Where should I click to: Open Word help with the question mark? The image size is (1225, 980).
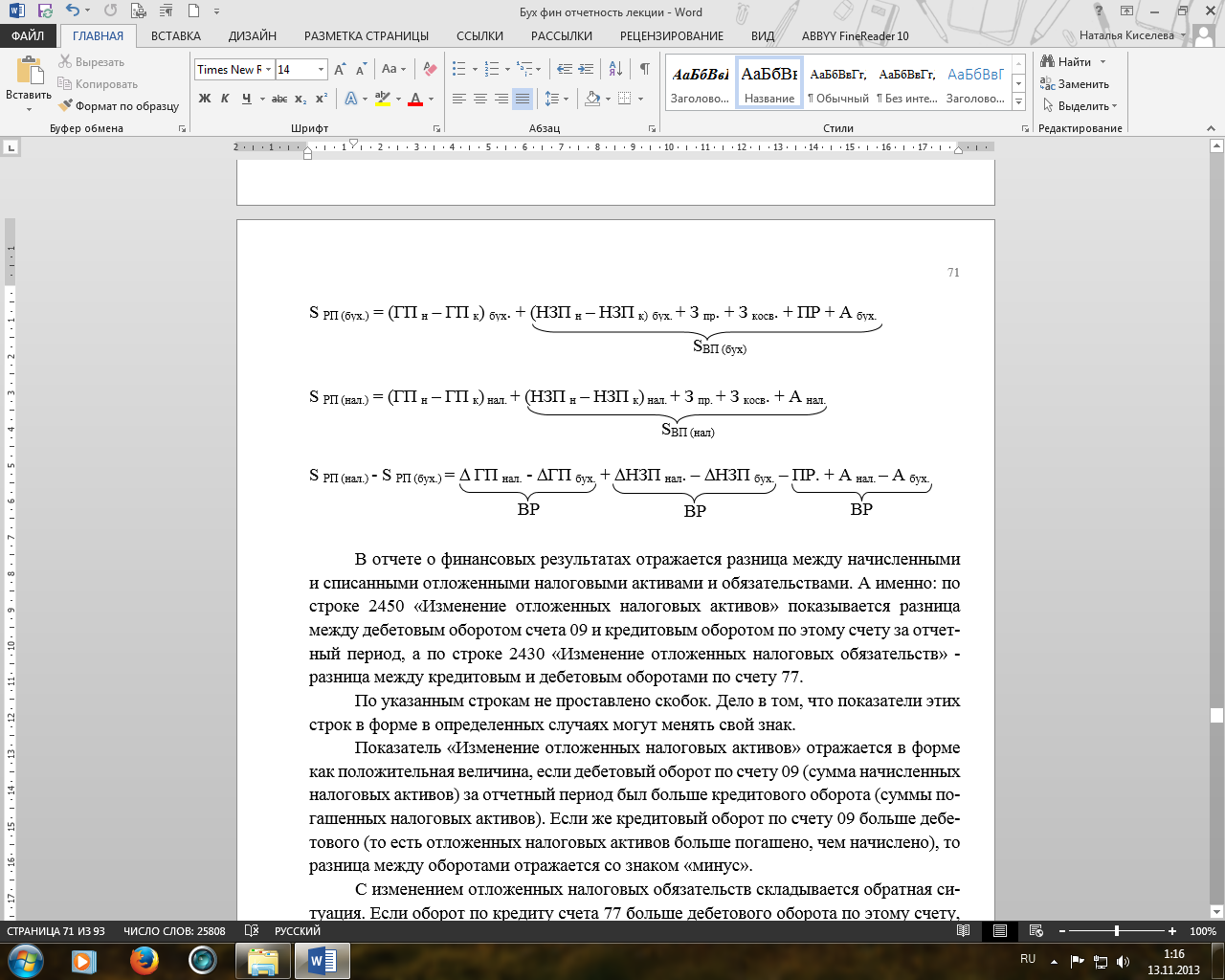(x=1098, y=12)
